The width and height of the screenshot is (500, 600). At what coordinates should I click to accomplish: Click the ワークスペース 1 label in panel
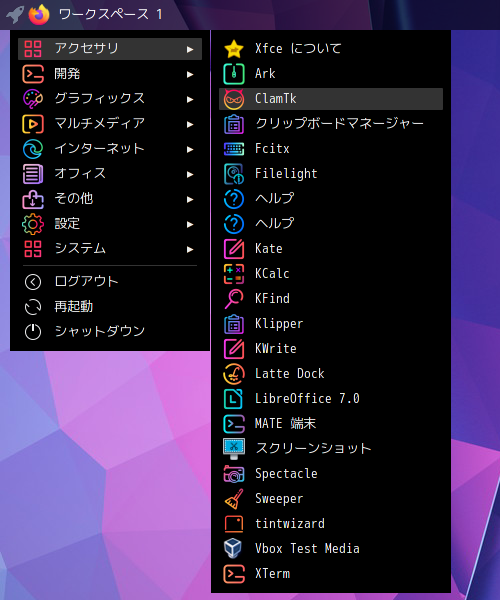click(111, 15)
